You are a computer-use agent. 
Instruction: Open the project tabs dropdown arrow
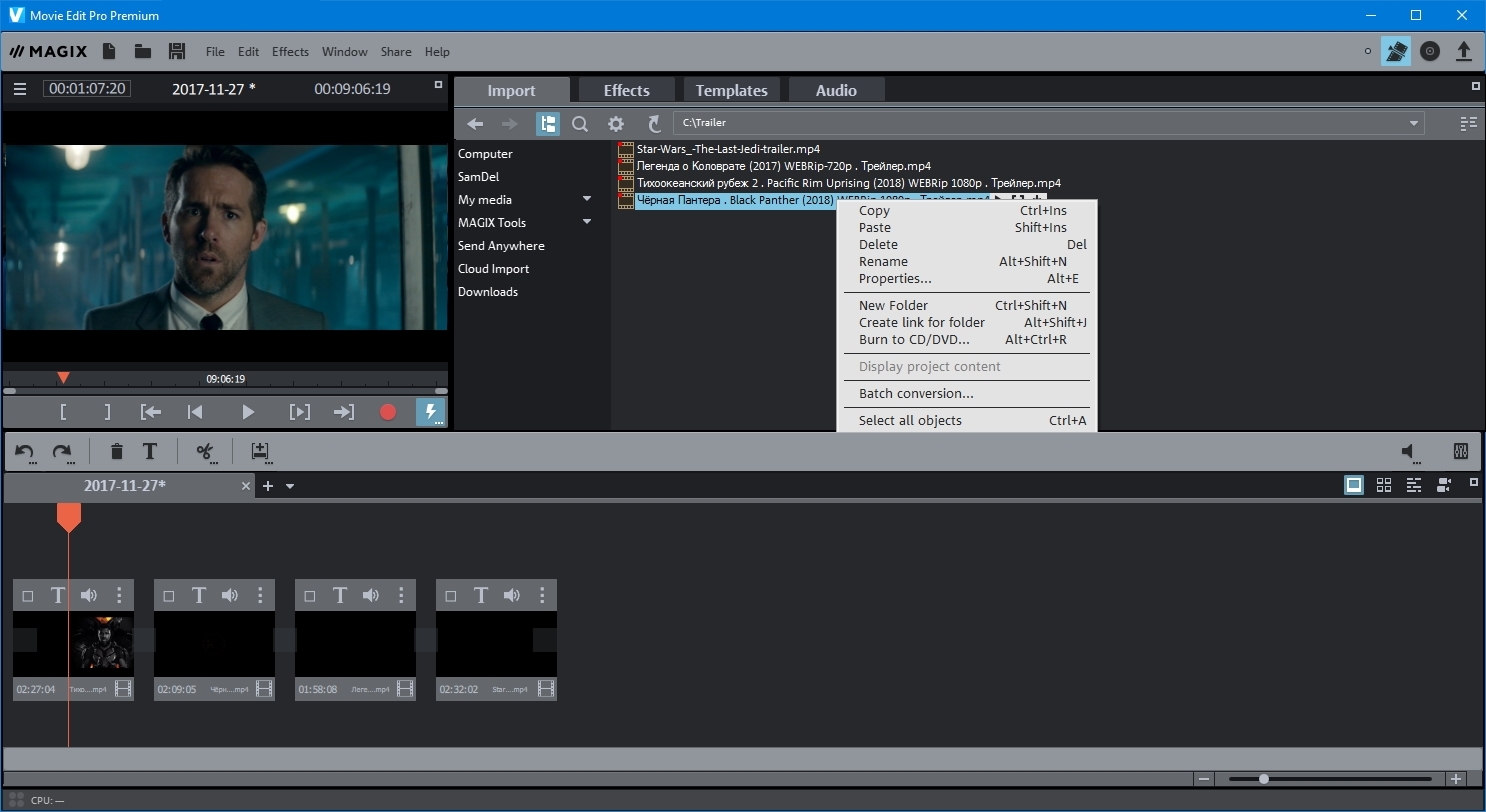click(x=290, y=486)
